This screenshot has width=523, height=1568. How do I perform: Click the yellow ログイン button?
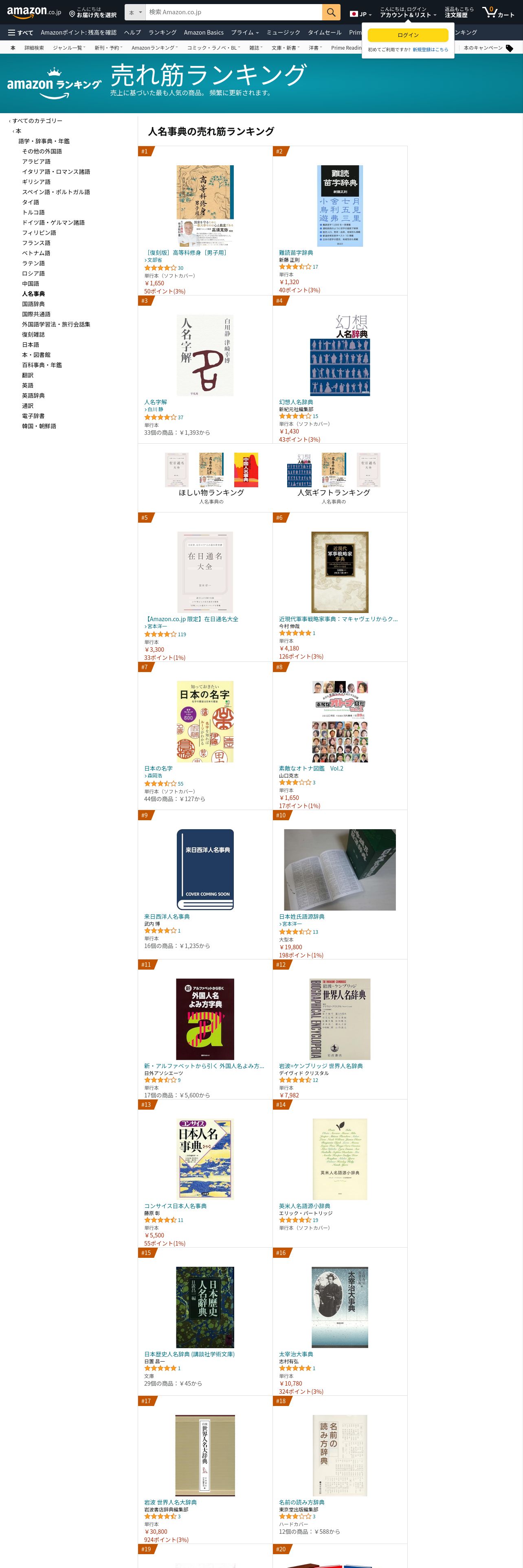click(408, 35)
